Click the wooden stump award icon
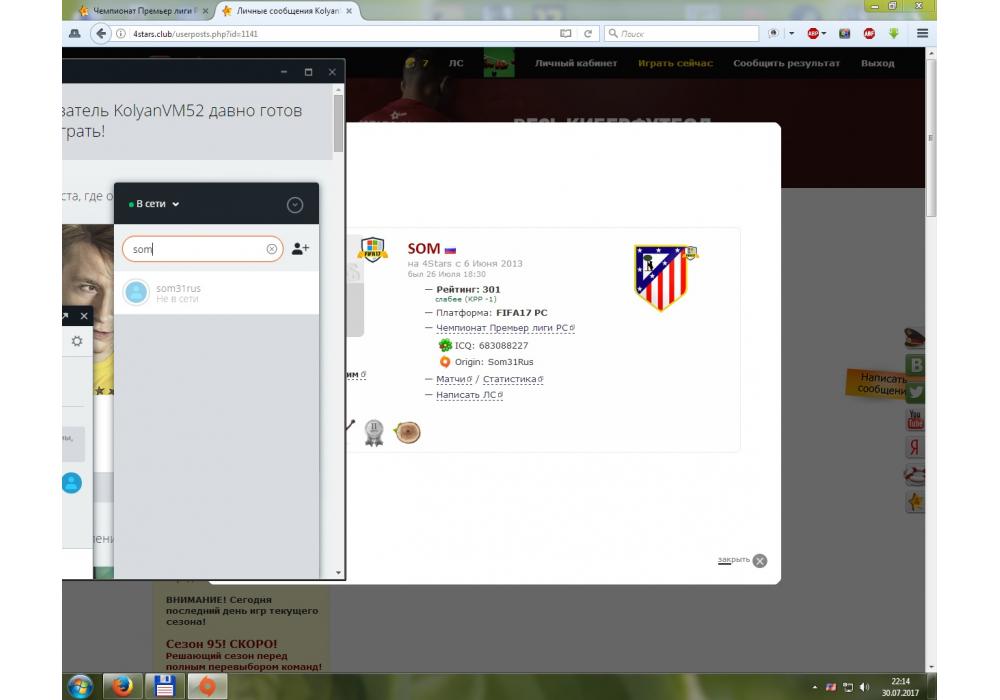 click(x=407, y=433)
